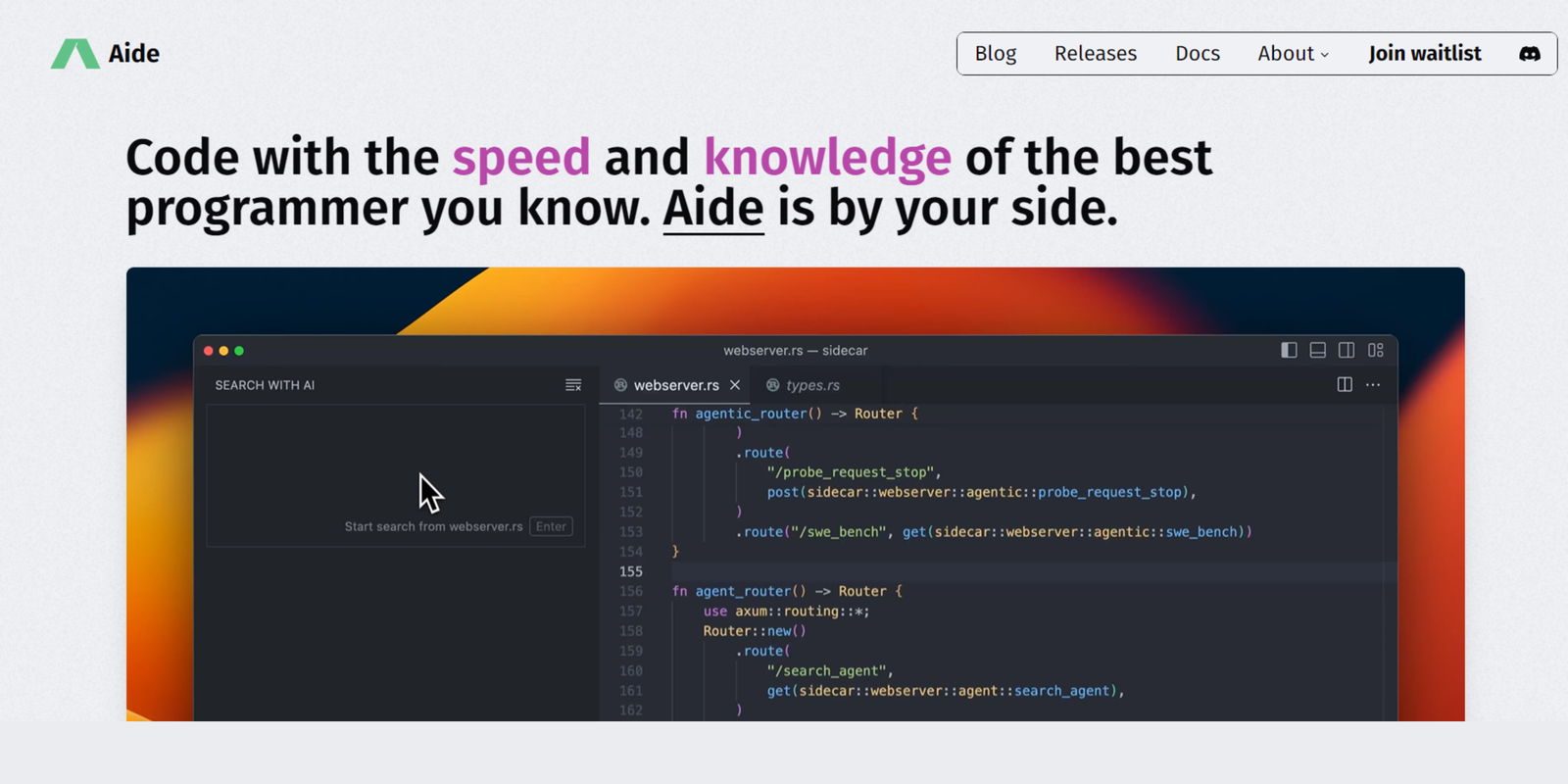Open the editor more actions ellipsis

(x=1373, y=385)
